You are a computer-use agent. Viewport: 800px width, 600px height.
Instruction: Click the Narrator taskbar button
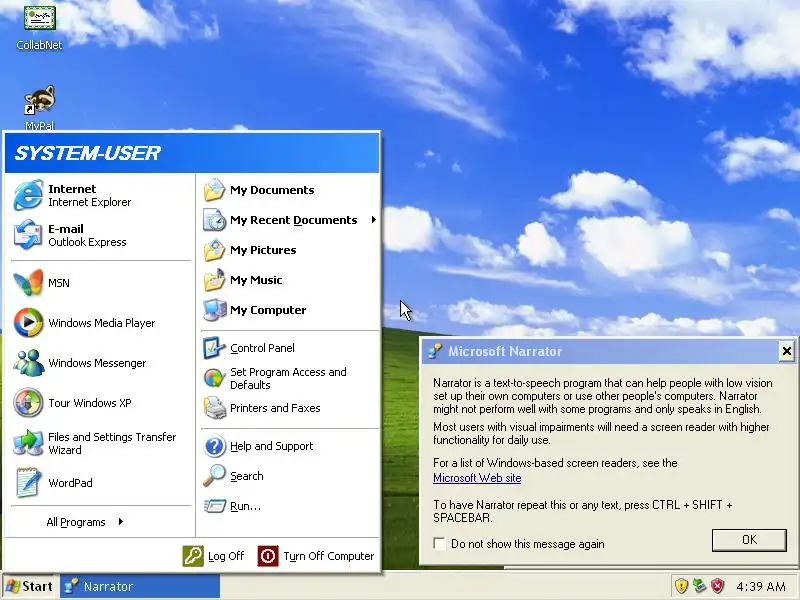coord(140,586)
